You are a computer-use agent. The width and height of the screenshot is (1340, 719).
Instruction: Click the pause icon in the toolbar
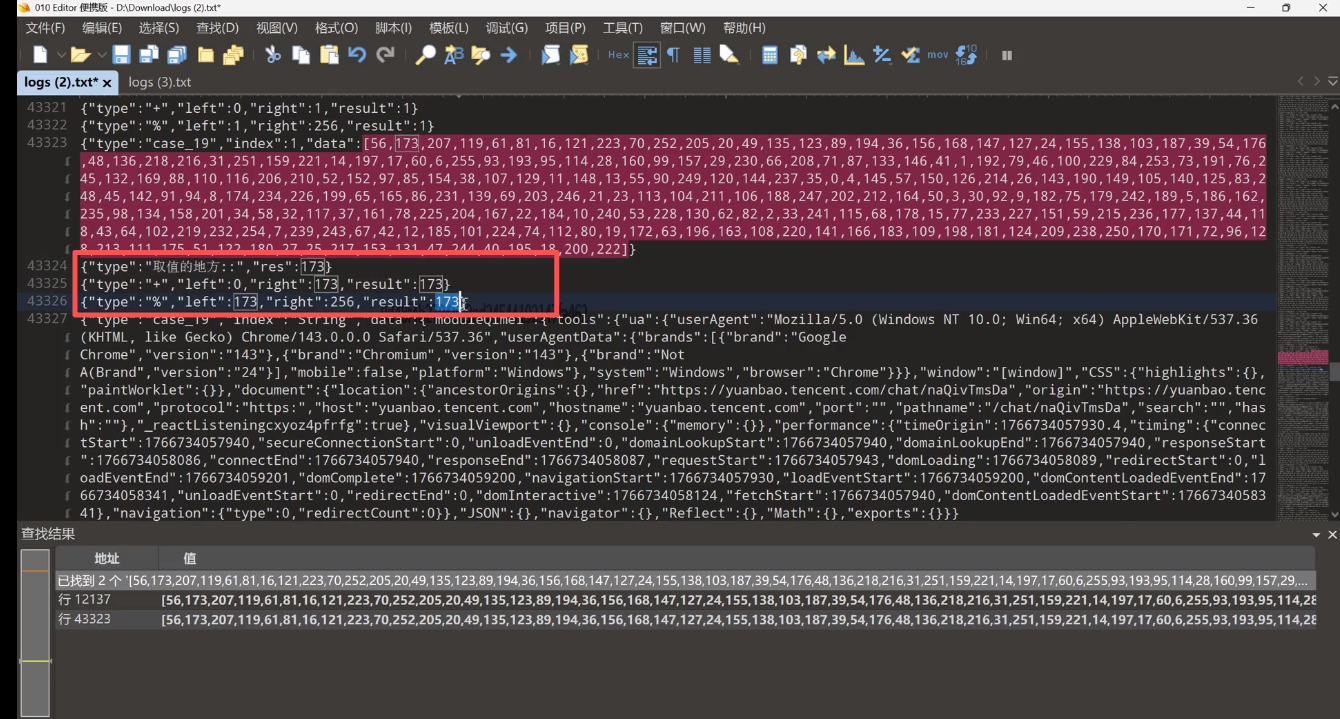click(1007, 55)
